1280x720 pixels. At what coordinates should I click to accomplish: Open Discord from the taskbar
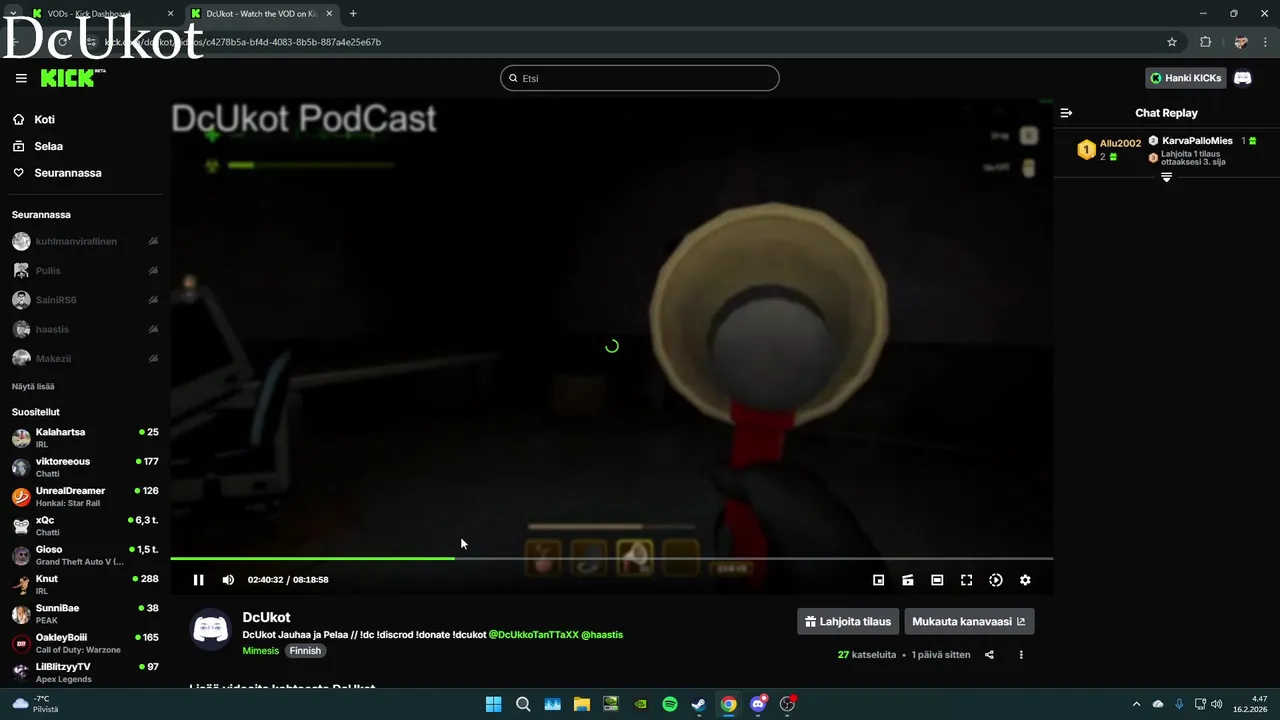(758, 704)
